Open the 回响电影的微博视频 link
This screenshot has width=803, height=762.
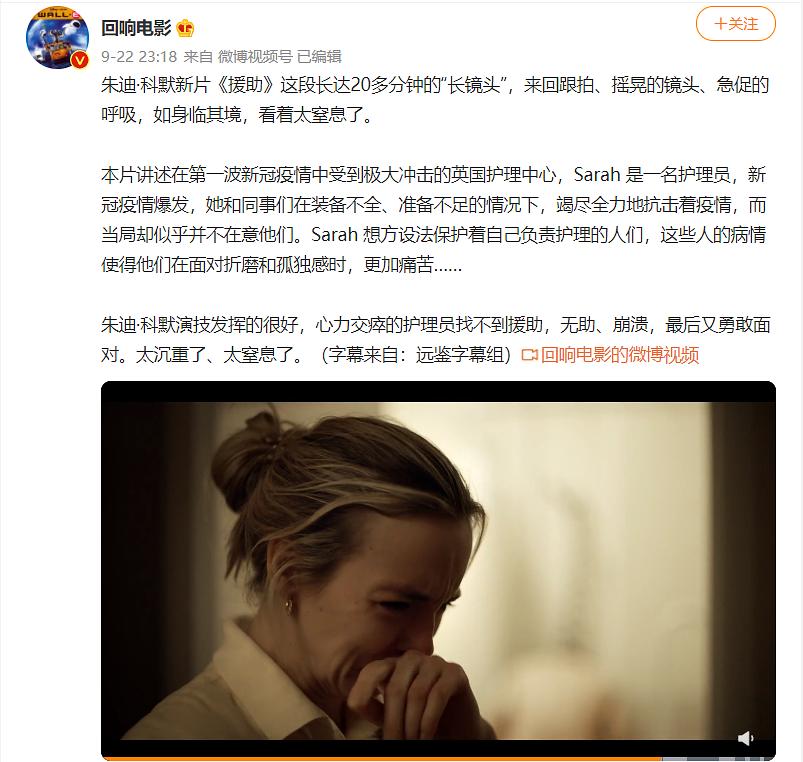tap(620, 355)
